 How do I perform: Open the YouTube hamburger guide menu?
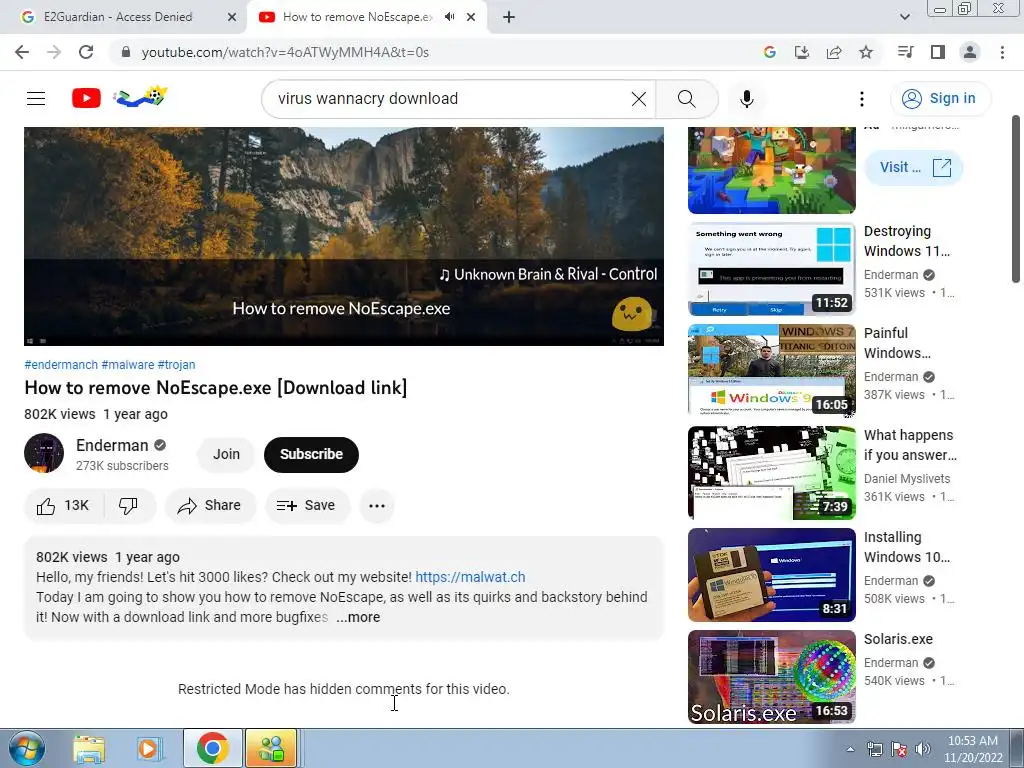tap(36, 99)
